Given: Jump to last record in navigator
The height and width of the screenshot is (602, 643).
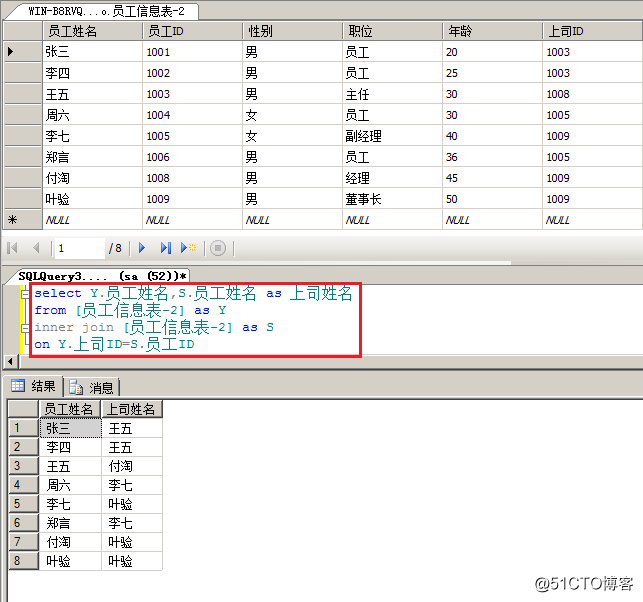Looking at the screenshot, I should tap(166, 248).
